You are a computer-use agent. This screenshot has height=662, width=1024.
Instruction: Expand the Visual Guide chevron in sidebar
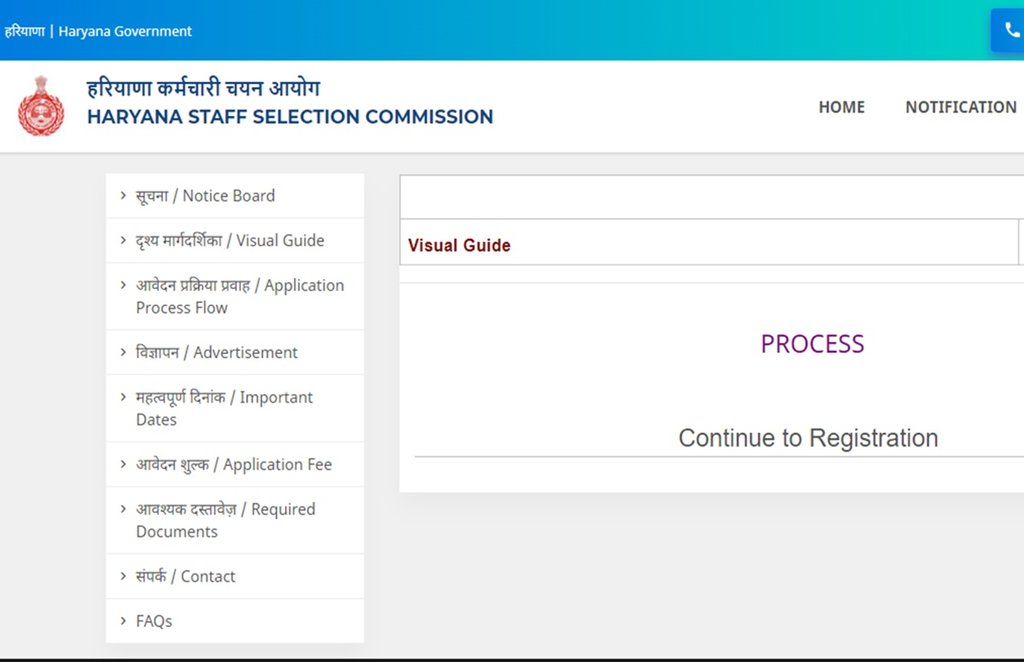123,240
